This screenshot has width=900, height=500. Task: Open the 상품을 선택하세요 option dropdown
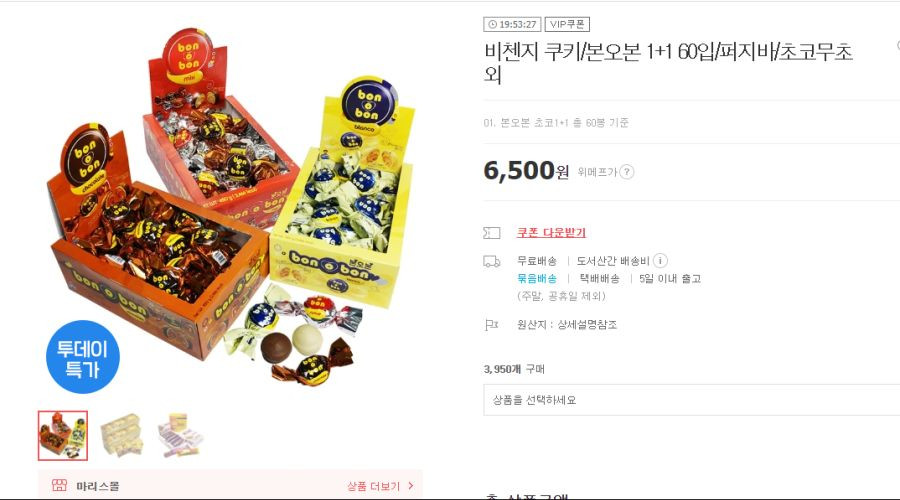[x=692, y=400]
